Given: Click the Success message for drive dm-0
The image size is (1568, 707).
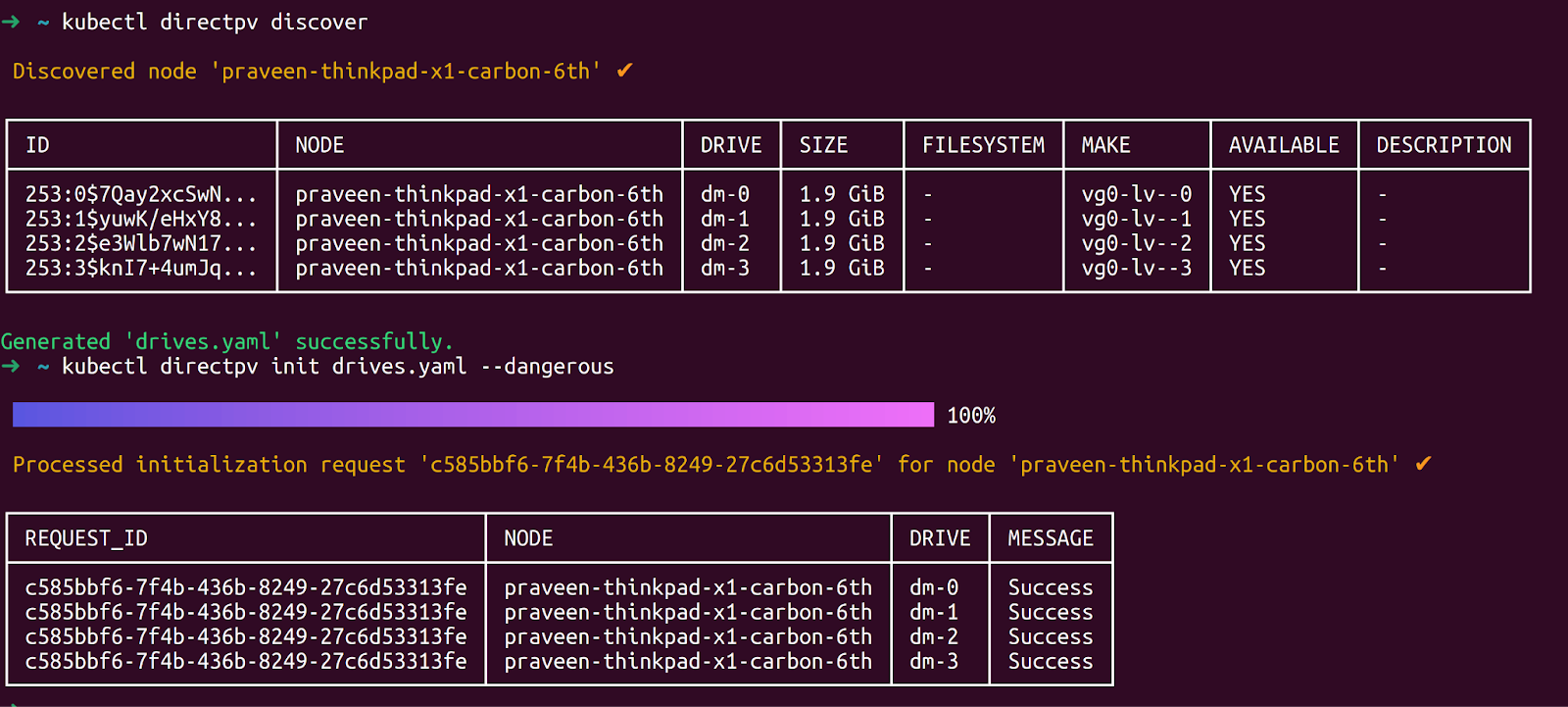Looking at the screenshot, I should 1050,587.
